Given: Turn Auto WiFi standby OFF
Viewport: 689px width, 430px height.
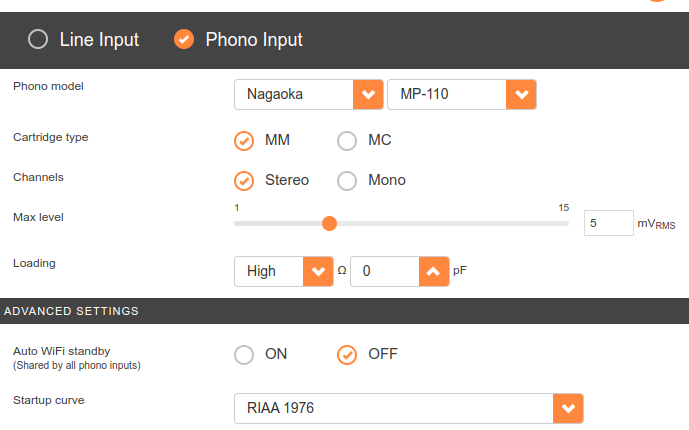Looking at the screenshot, I should pos(347,354).
